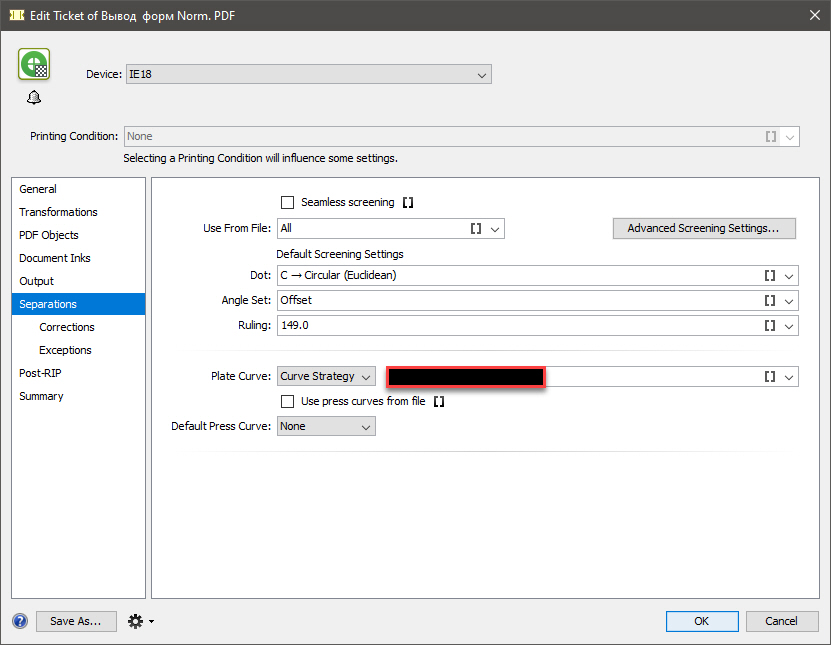Click the bracket icon in Printing Condition field
This screenshot has width=831, height=645.
[771, 137]
